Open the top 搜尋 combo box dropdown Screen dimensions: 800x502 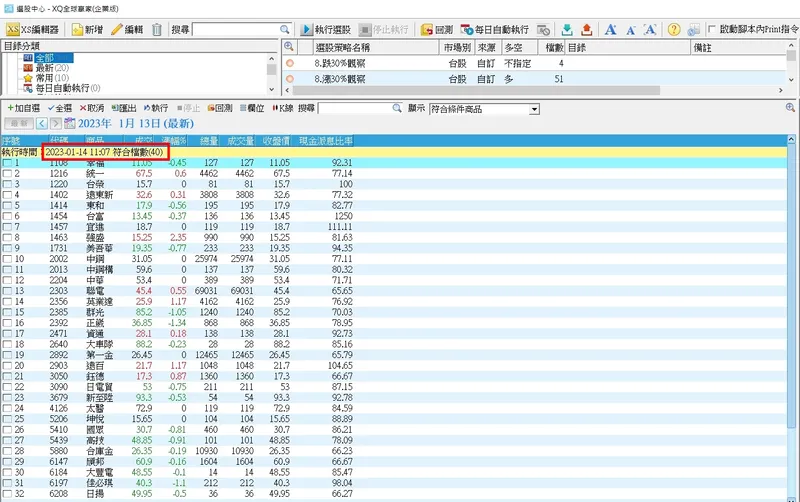click(284, 30)
